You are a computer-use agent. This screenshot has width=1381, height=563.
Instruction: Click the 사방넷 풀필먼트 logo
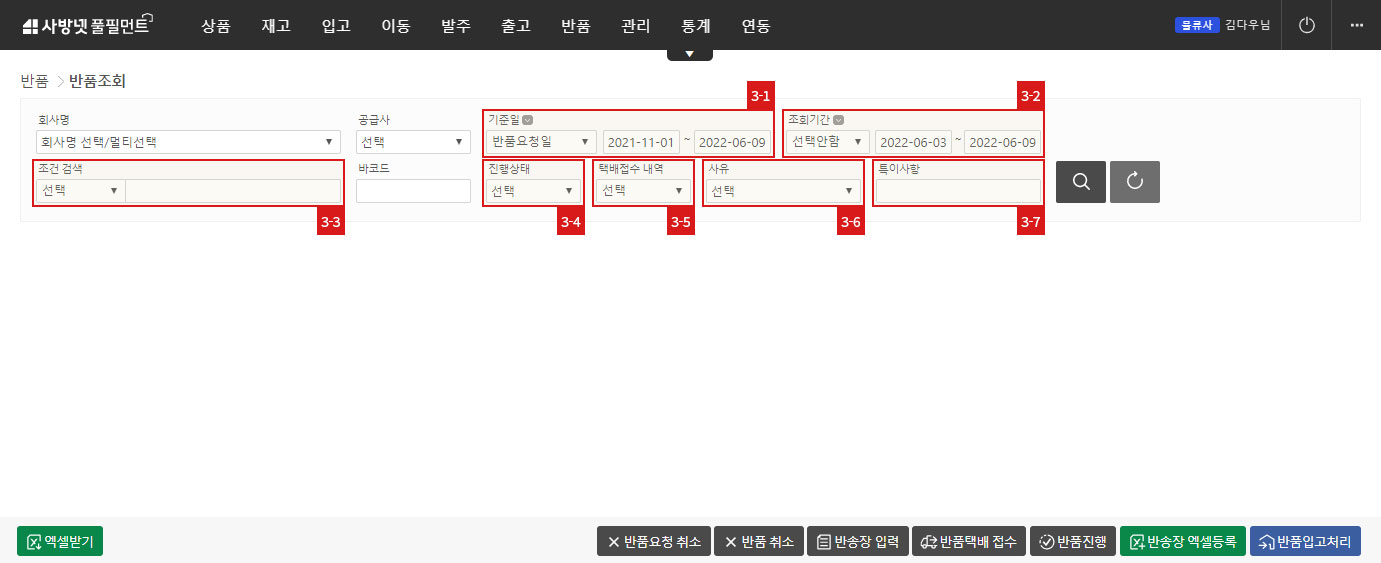point(86,26)
